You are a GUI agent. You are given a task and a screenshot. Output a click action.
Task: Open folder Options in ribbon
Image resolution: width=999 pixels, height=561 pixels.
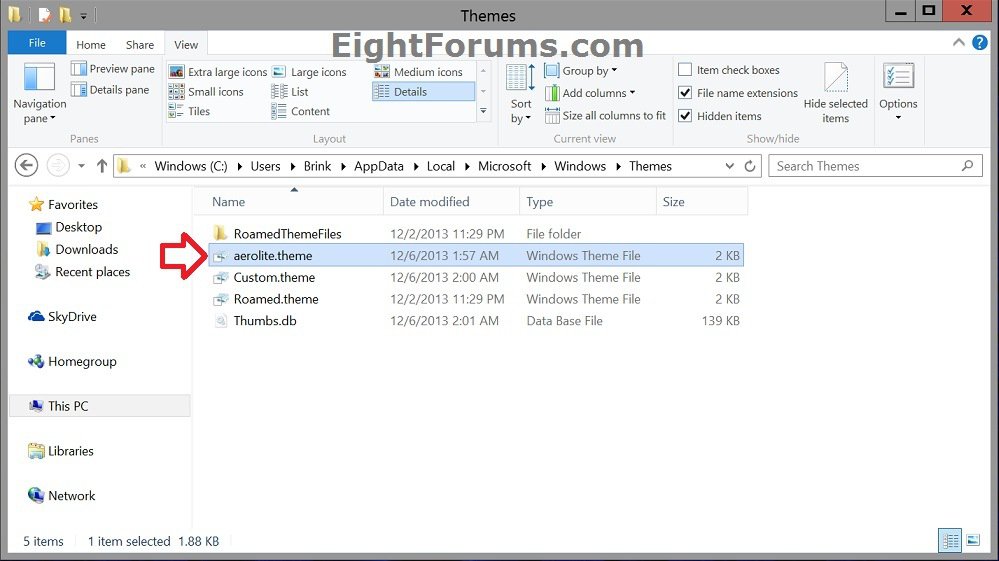coord(898,90)
